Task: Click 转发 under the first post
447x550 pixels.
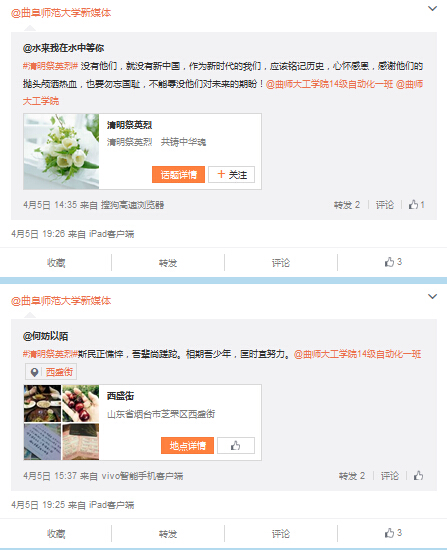Action: [x=168, y=262]
